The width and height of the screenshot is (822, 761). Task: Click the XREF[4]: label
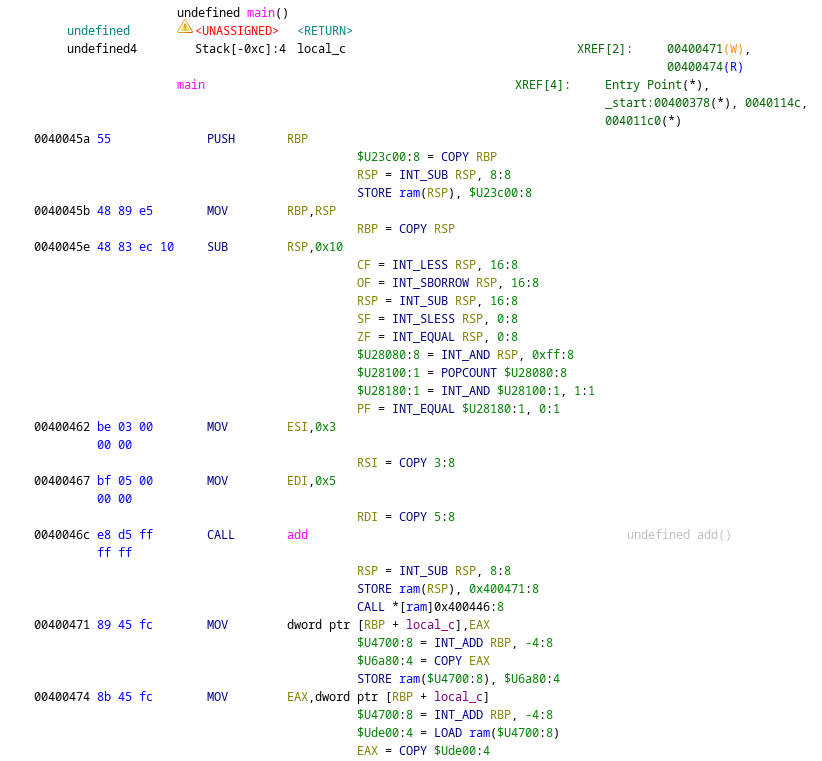point(542,85)
